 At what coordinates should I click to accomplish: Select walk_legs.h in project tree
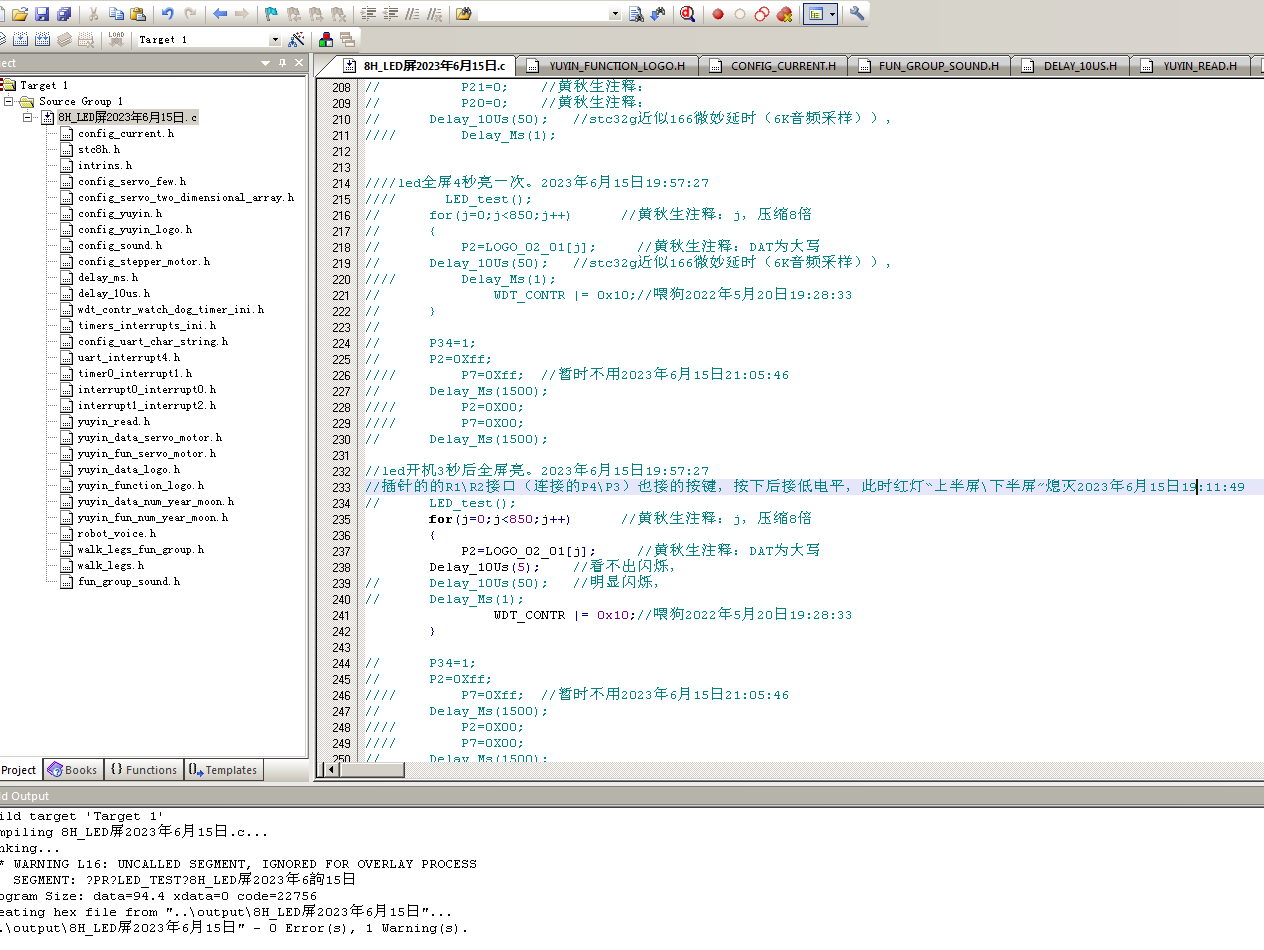pyautogui.click(x=111, y=565)
